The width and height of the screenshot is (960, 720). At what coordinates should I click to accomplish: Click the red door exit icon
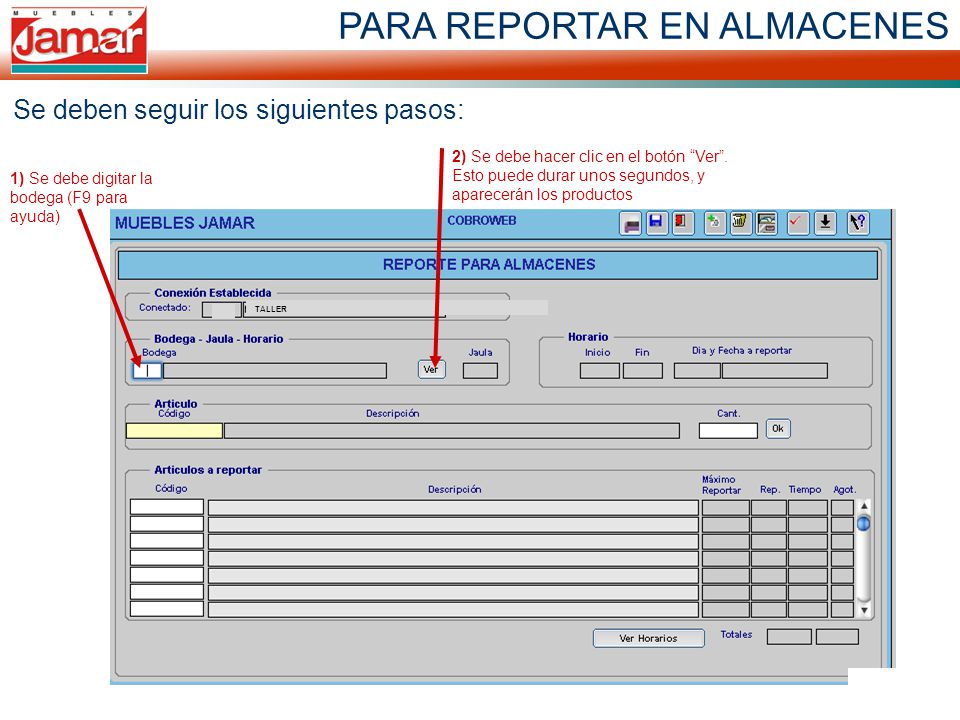681,223
